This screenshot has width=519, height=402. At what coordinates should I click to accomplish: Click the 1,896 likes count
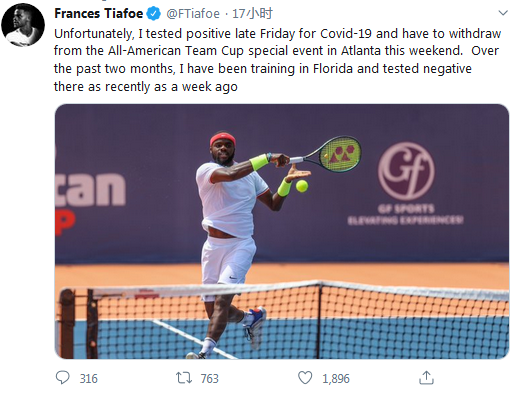tap(336, 379)
